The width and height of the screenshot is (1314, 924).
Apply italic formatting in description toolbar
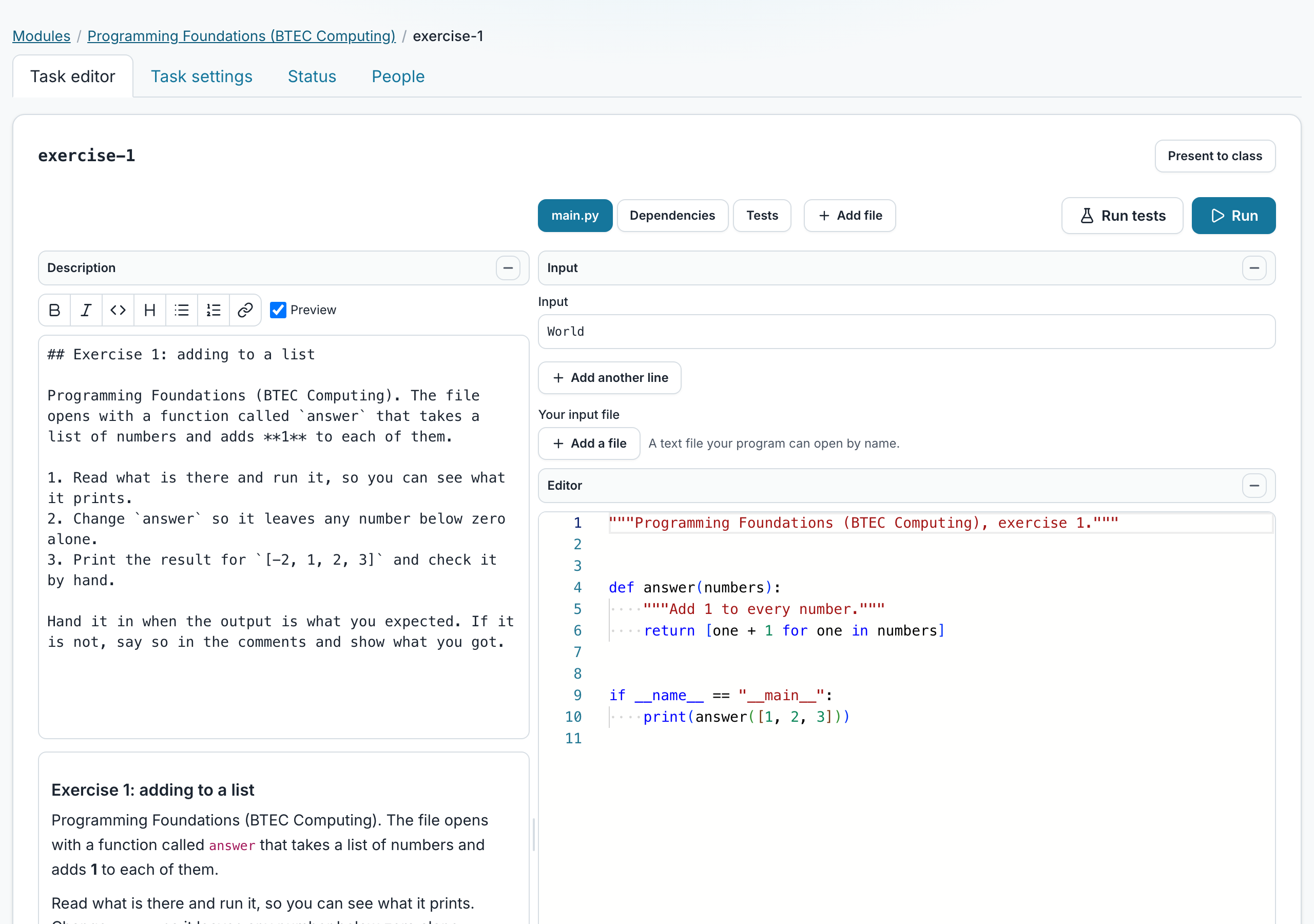point(86,310)
